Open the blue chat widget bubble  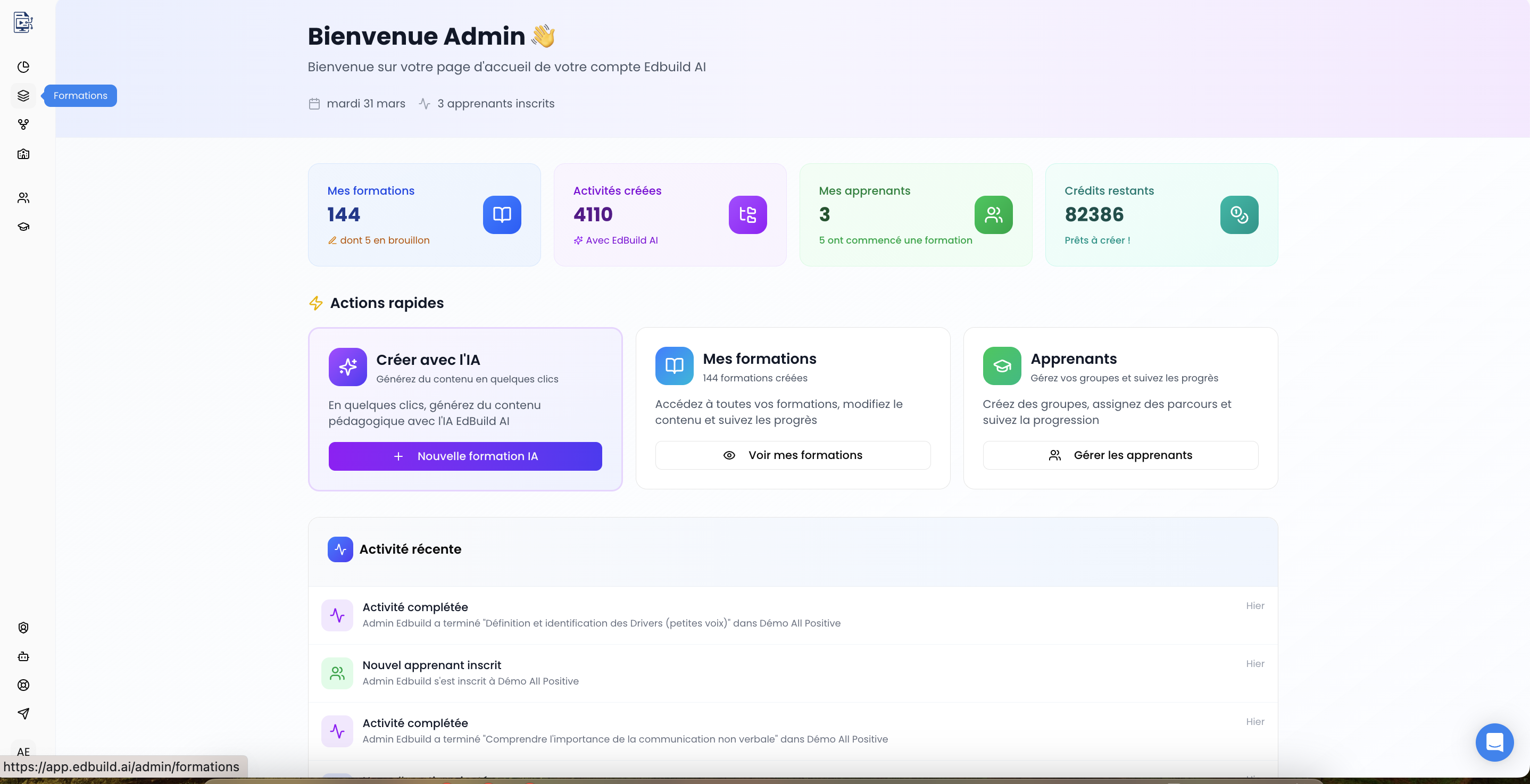[x=1494, y=742]
